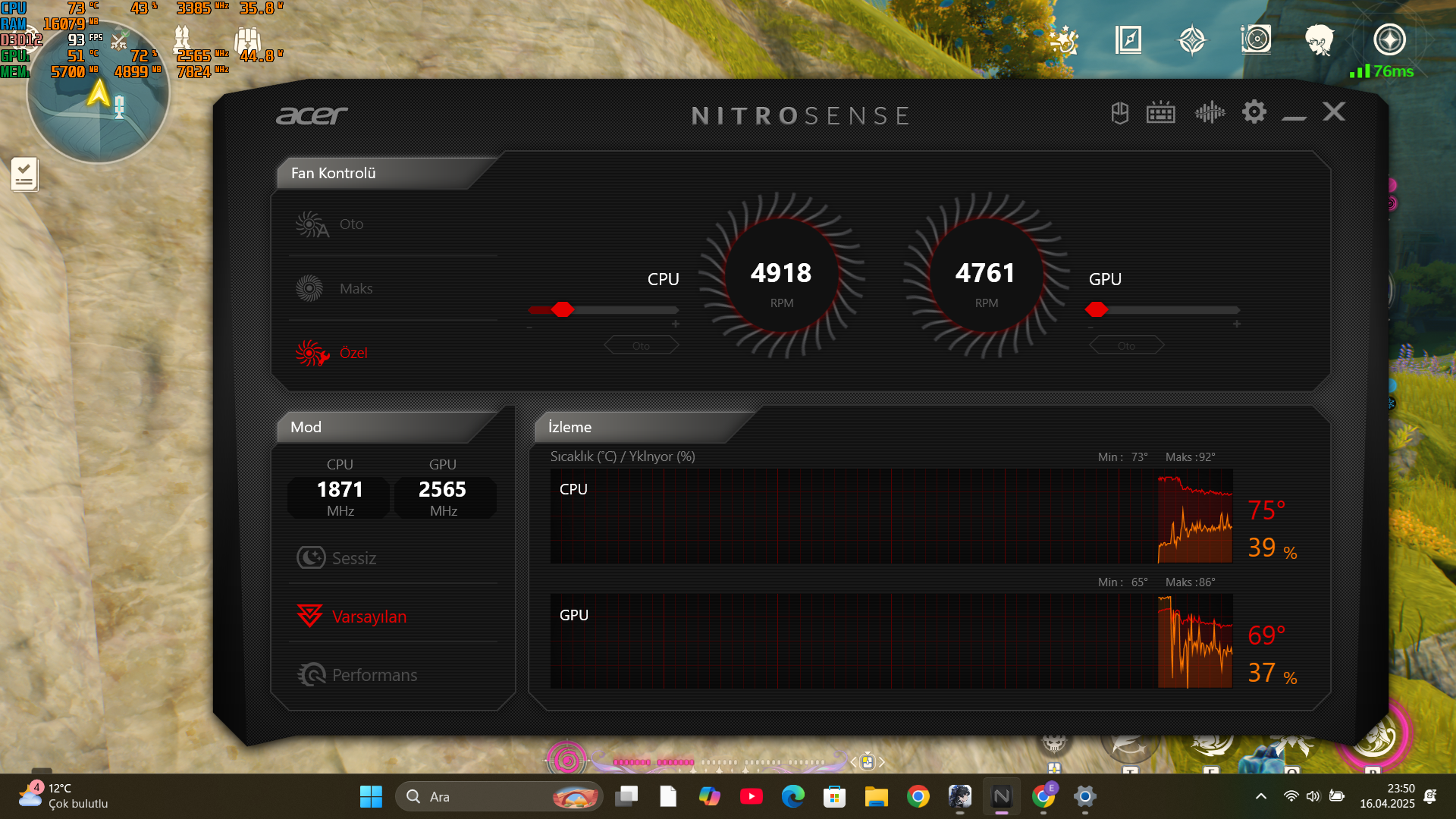Click the Acer logo
The height and width of the screenshot is (819, 1456).
point(312,115)
